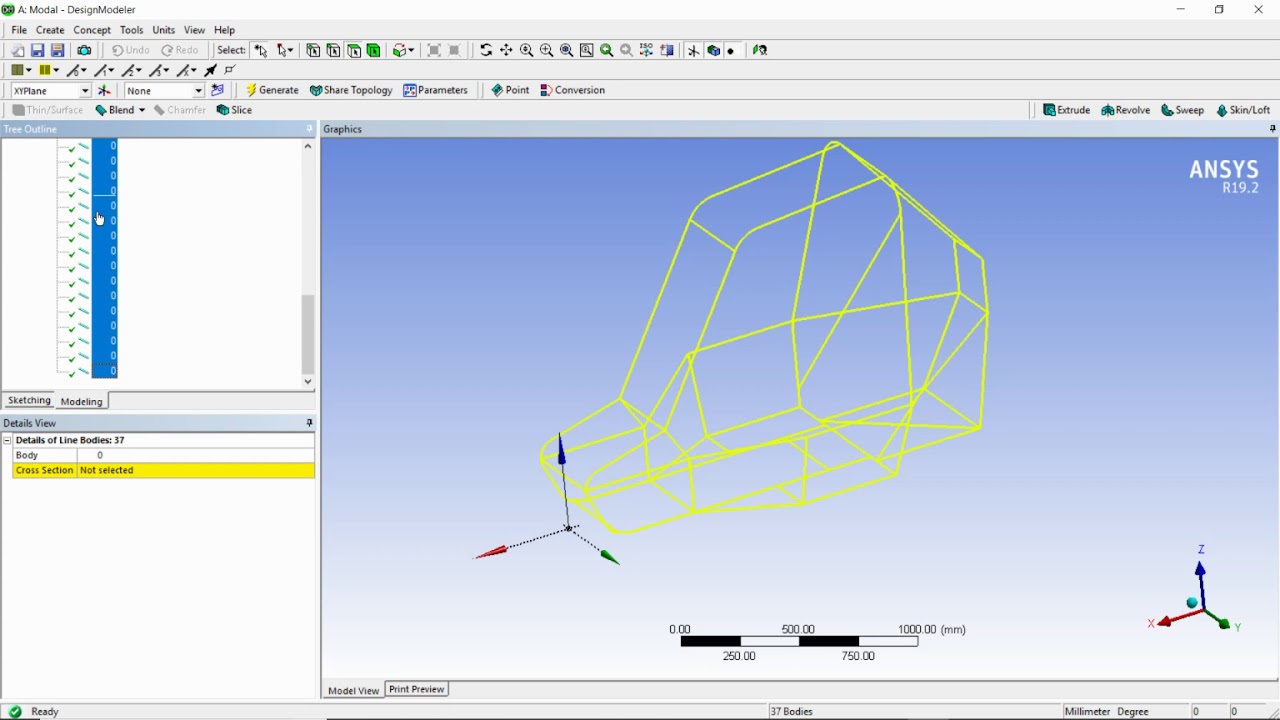
Task: Click the Point tool
Action: tap(510, 90)
